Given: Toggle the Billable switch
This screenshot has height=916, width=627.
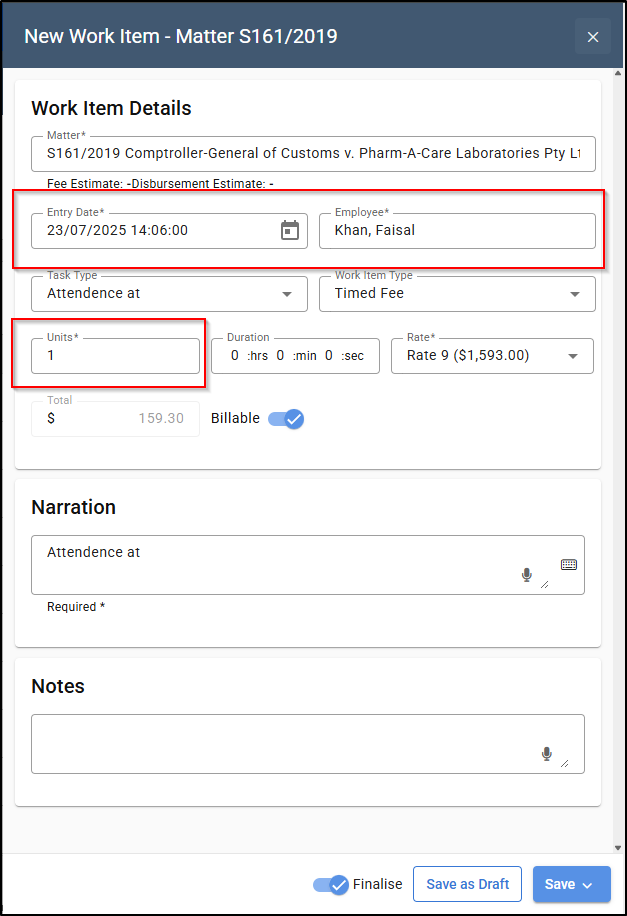Looking at the screenshot, I should coord(286,419).
